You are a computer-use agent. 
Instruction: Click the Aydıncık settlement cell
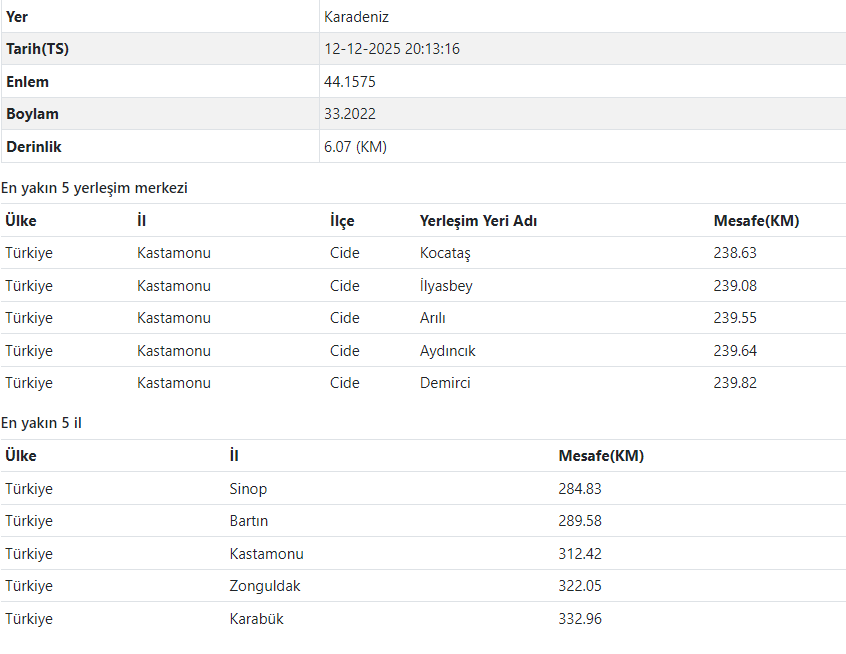pos(448,351)
